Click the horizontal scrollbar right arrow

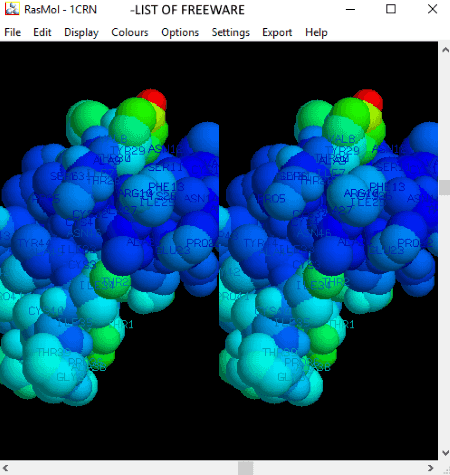[x=431, y=468]
